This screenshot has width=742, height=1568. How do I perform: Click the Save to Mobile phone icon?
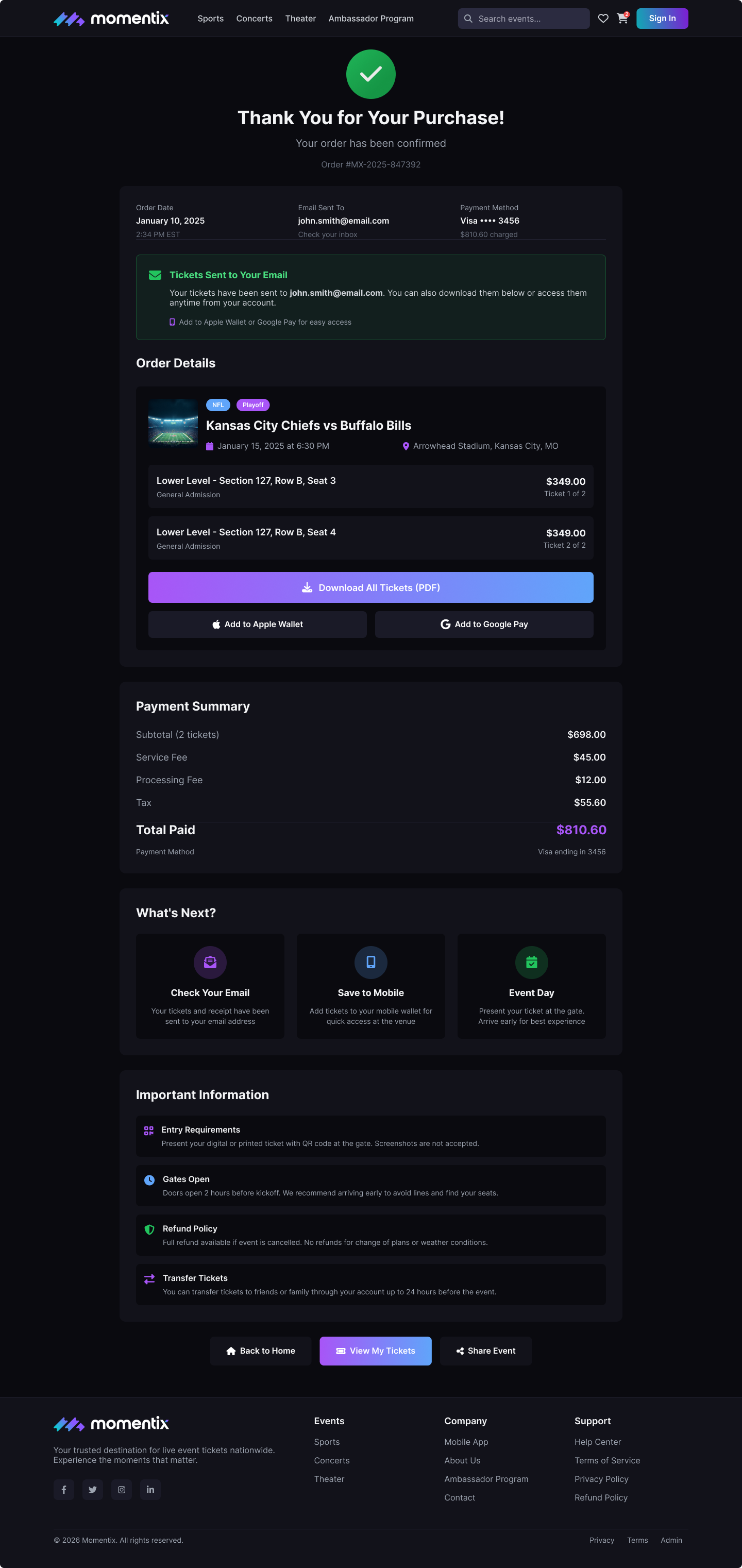pos(370,963)
